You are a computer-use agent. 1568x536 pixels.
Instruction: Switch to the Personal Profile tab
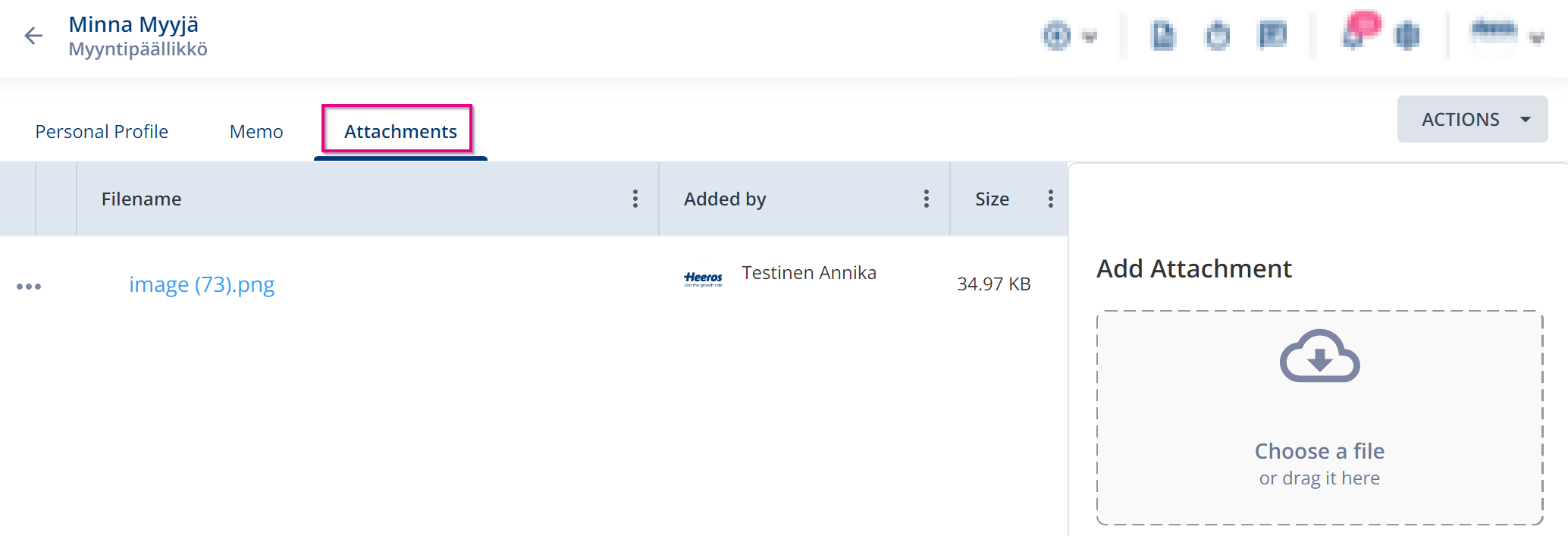pyautogui.click(x=102, y=132)
